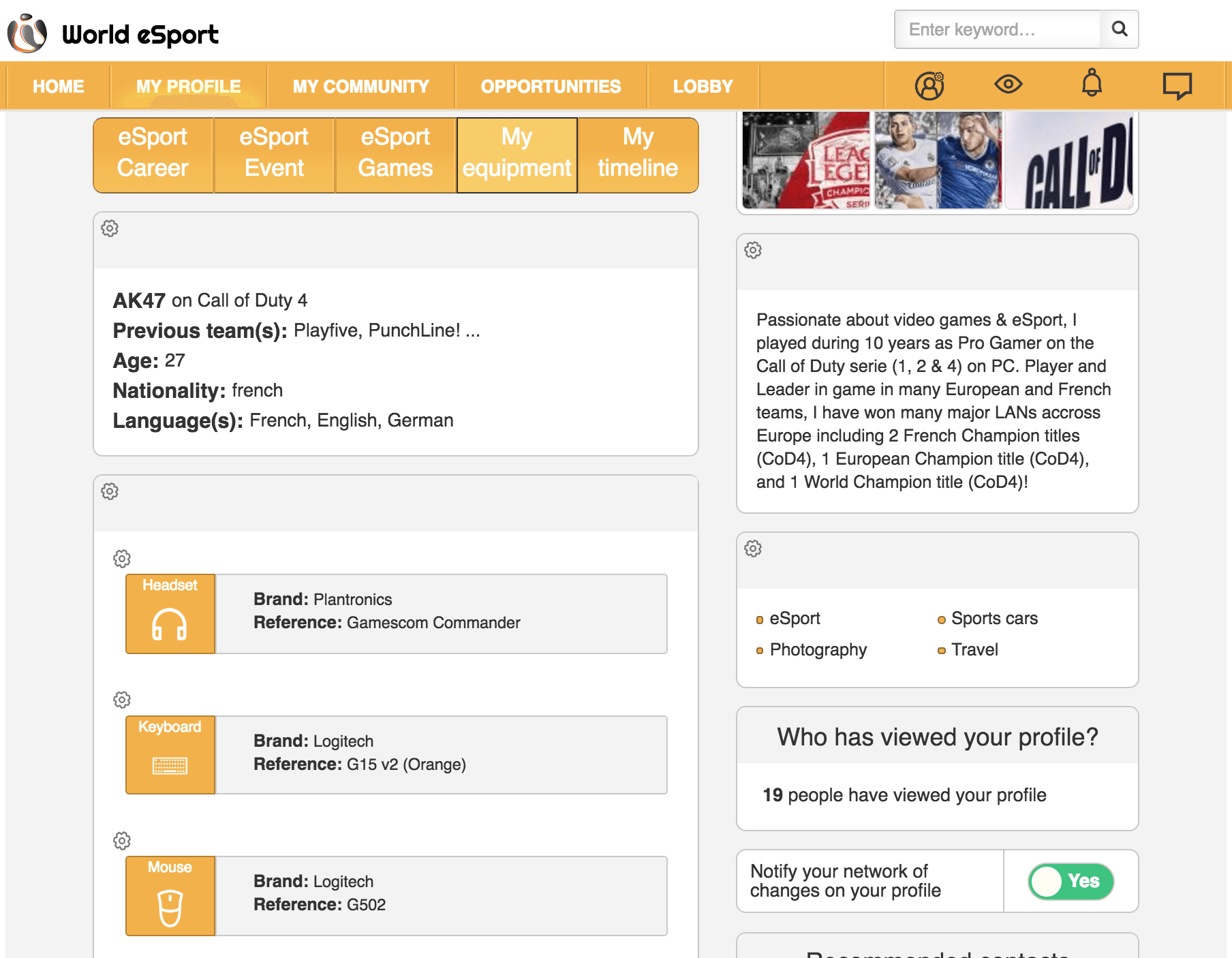Click mouse 'Reference: G502' text

click(x=320, y=905)
